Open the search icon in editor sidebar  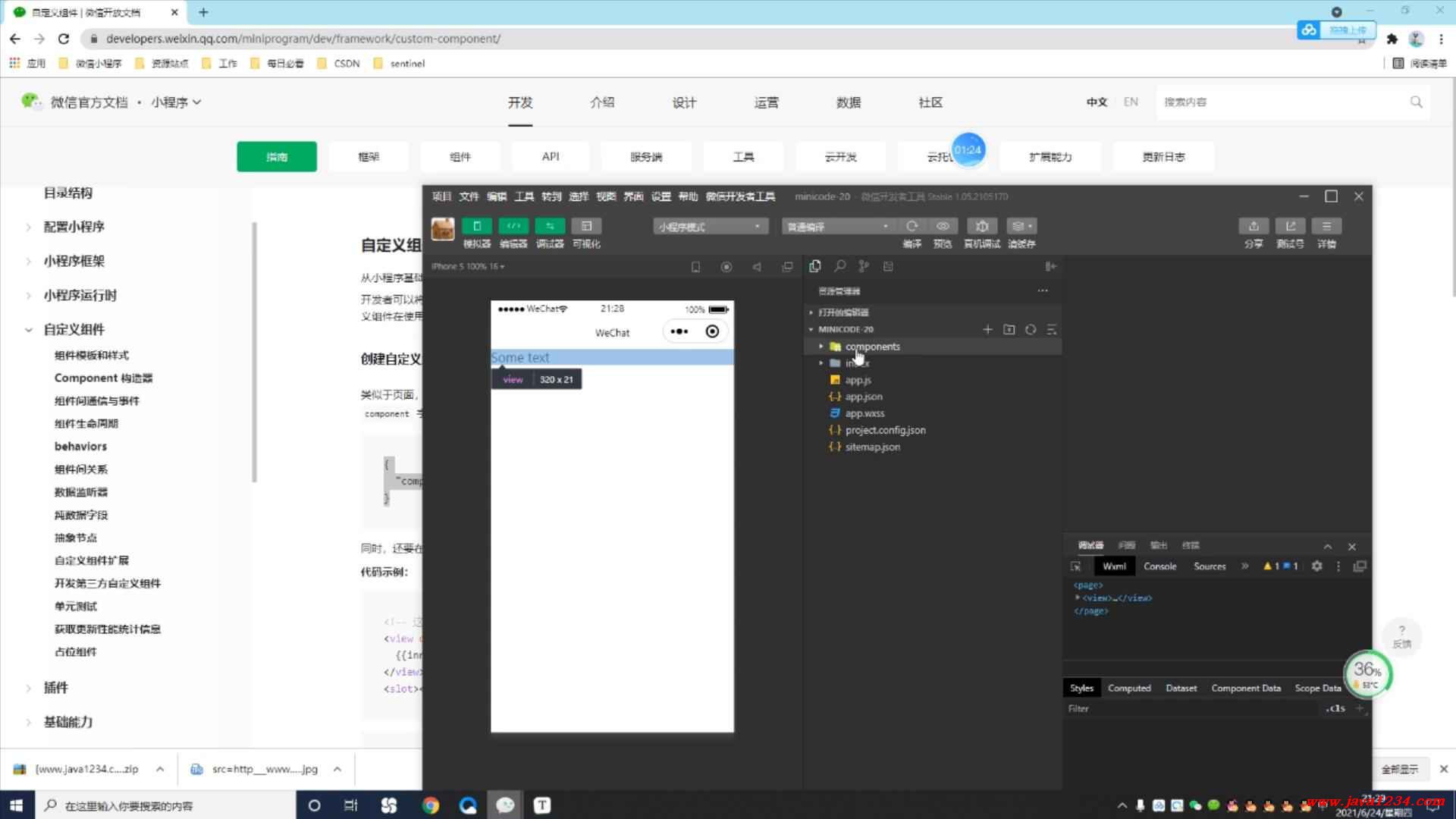click(x=840, y=266)
